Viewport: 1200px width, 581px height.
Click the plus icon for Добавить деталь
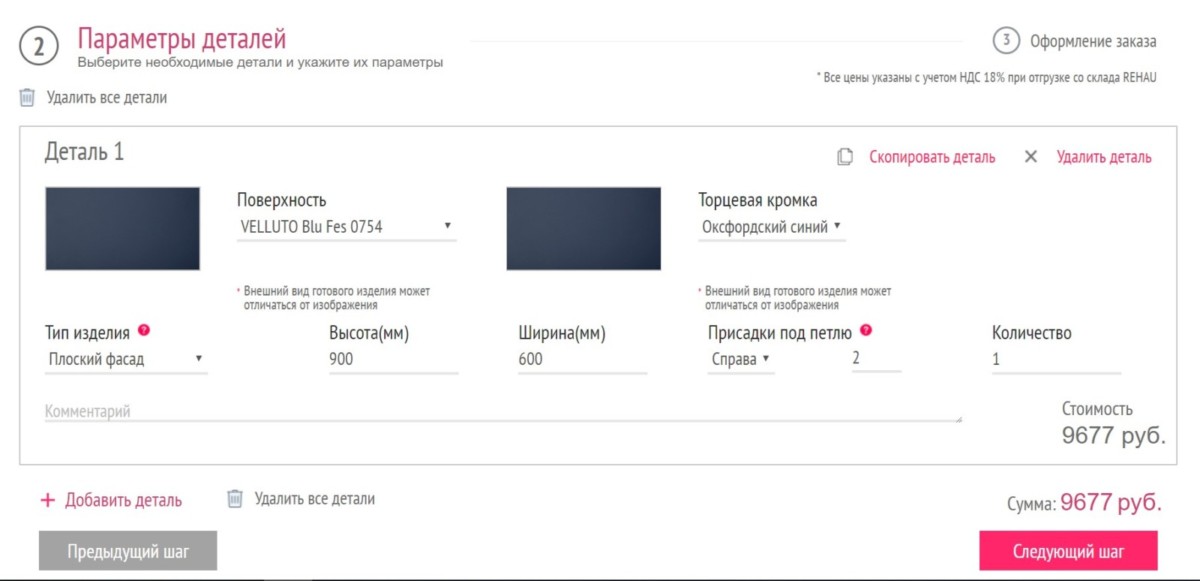point(47,500)
